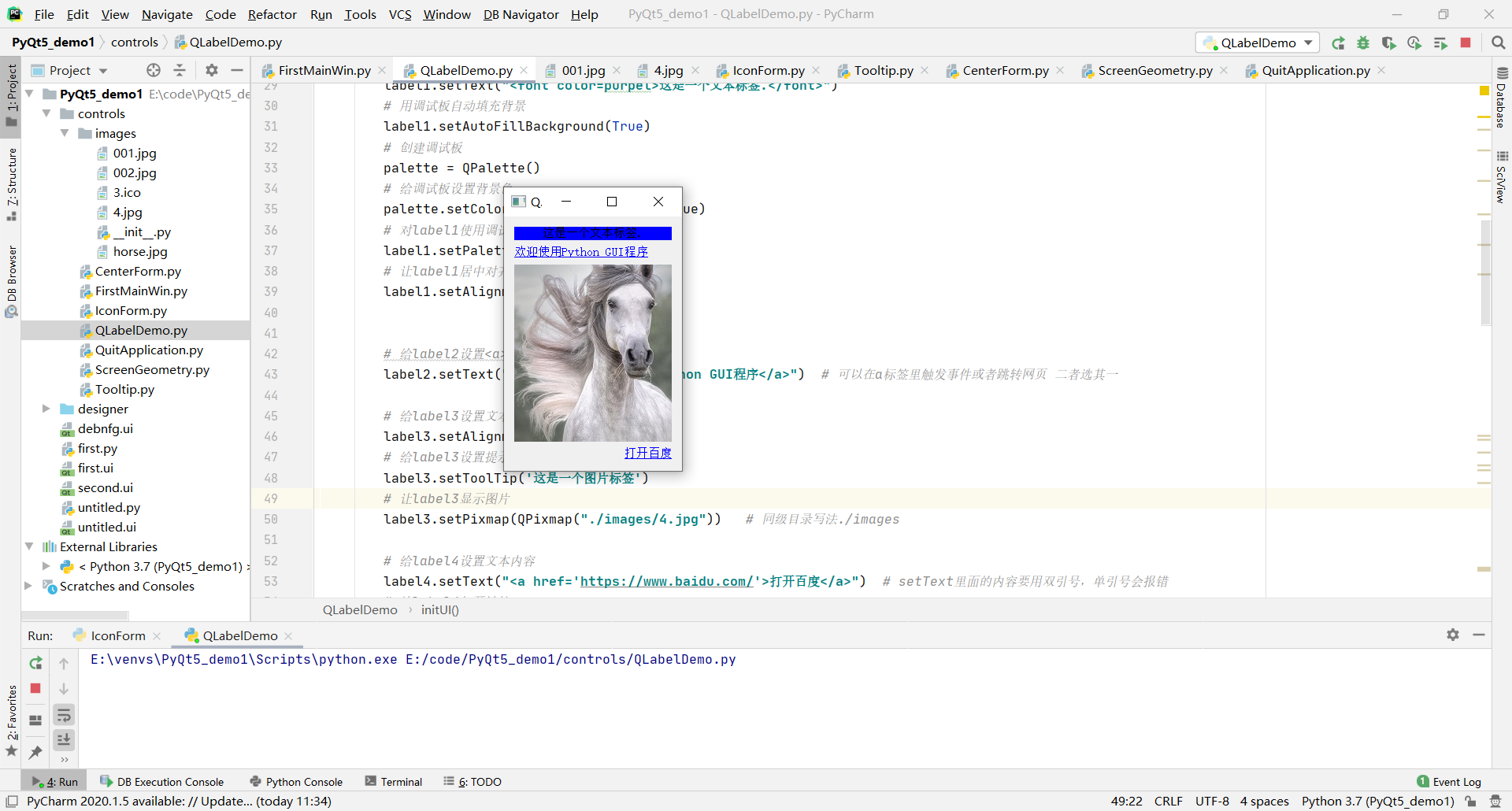Close the Tooltip.py tab
1512x811 pixels.
coord(925,70)
